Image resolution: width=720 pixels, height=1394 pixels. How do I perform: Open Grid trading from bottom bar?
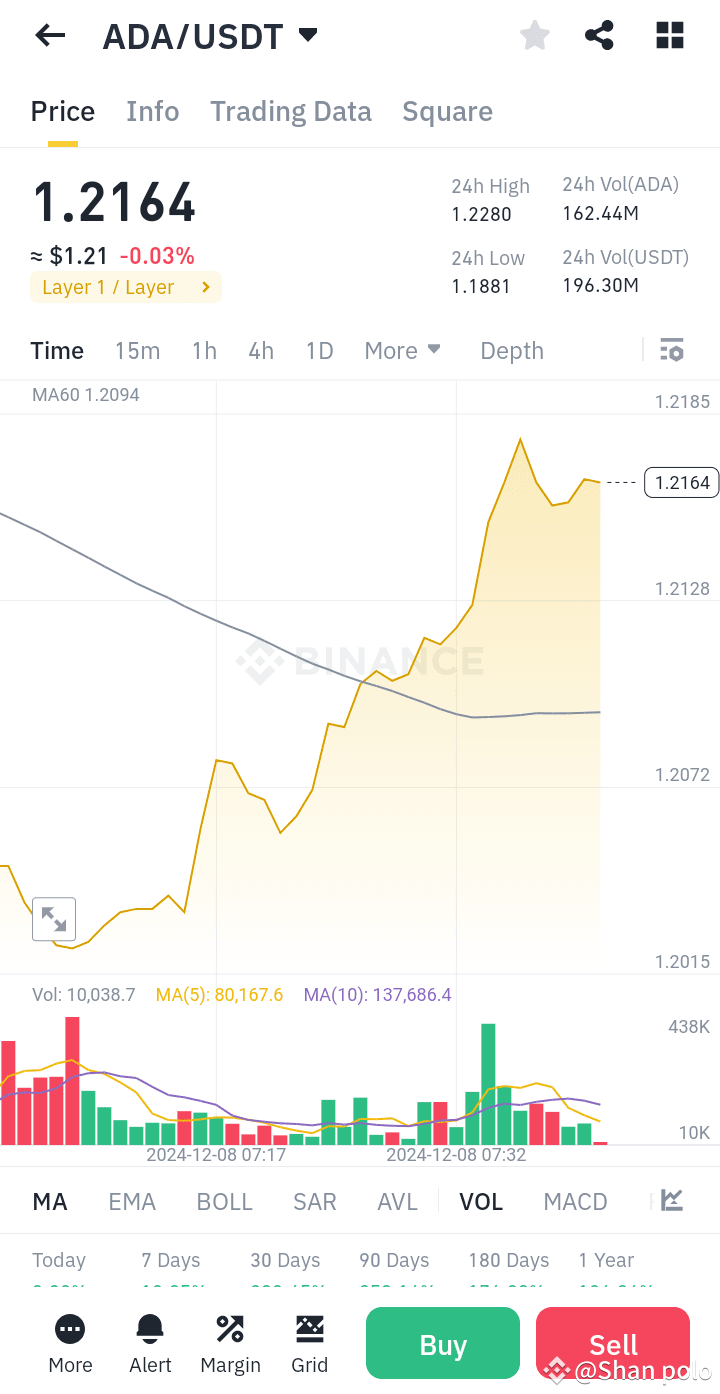tap(309, 1343)
